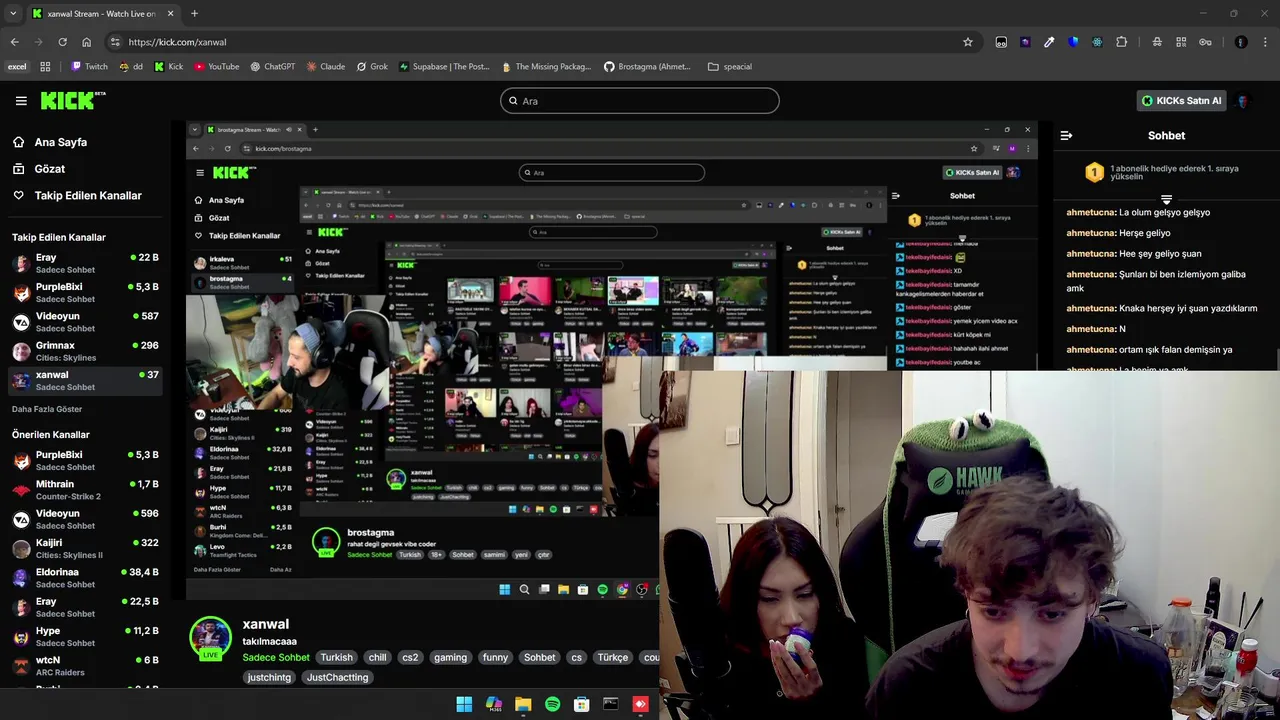
Task: Click chat message "Herşe geliyo"
Action: (1145, 233)
